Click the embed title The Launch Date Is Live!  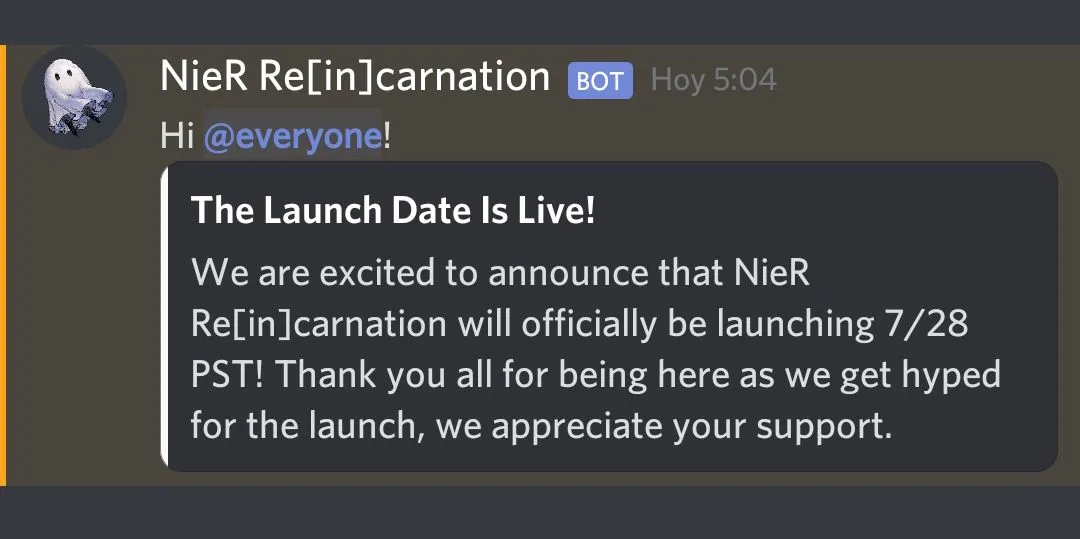tap(393, 211)
